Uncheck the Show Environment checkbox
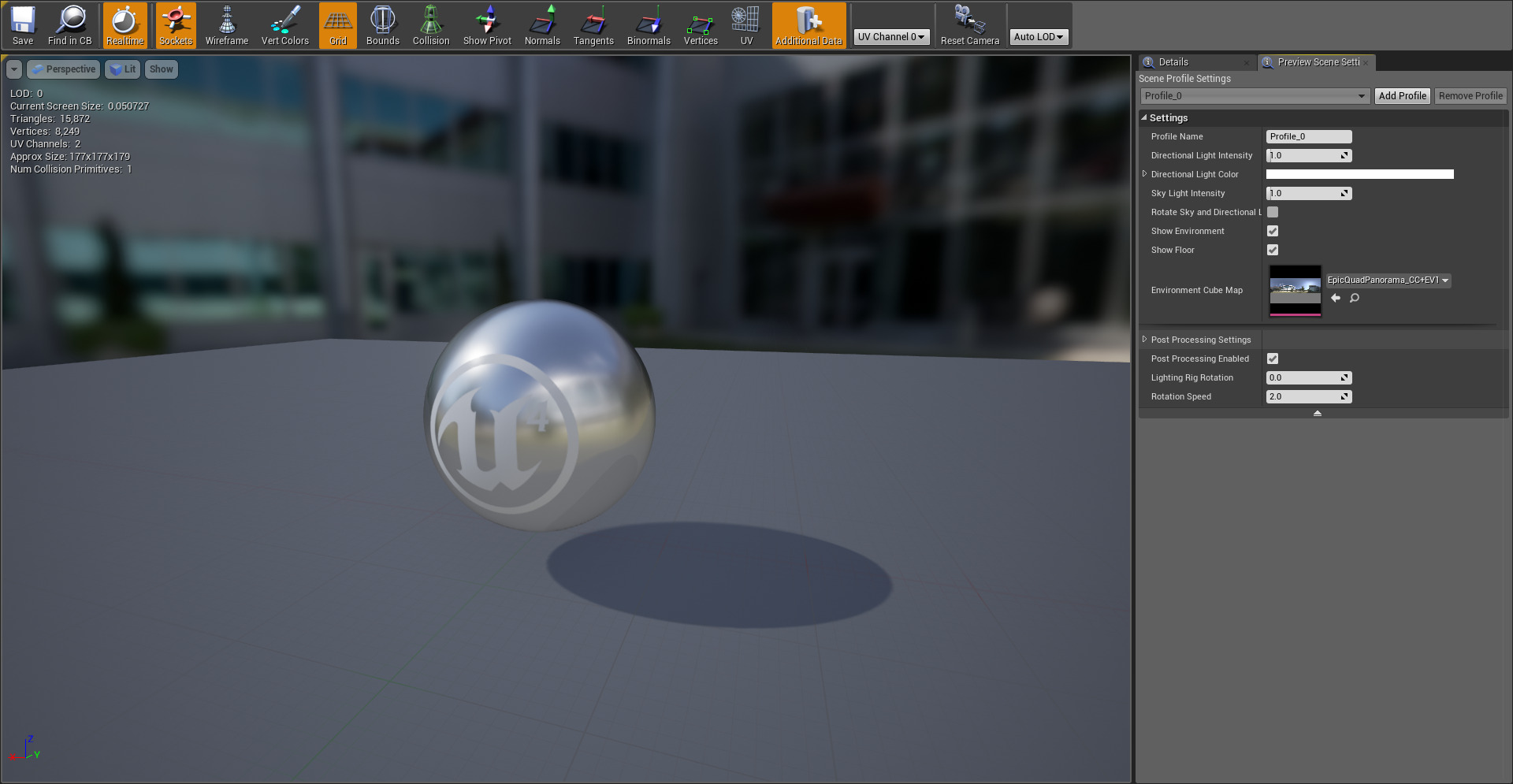Screen dimensions: 1513x784 pos(1272,231)
